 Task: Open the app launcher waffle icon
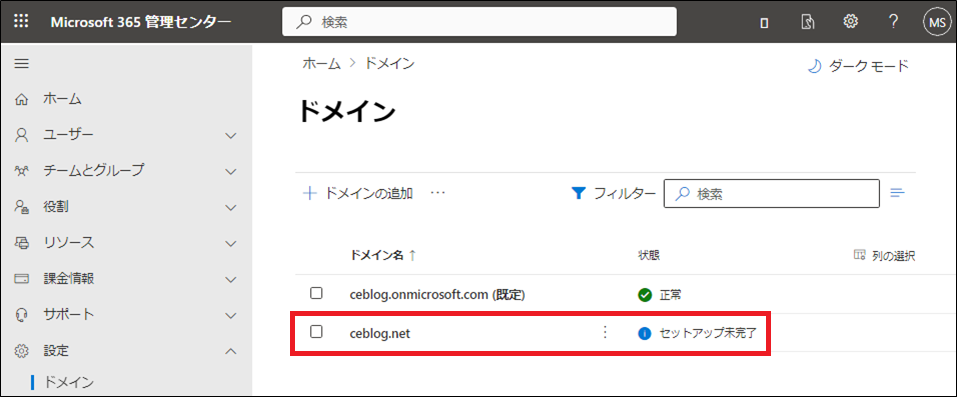(21, 22)
